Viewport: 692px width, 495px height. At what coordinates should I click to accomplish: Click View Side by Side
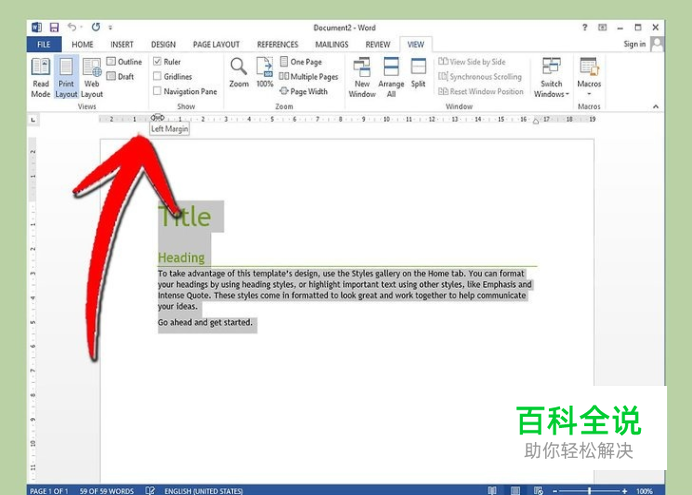pyautogui.click(x=472, y=62)
